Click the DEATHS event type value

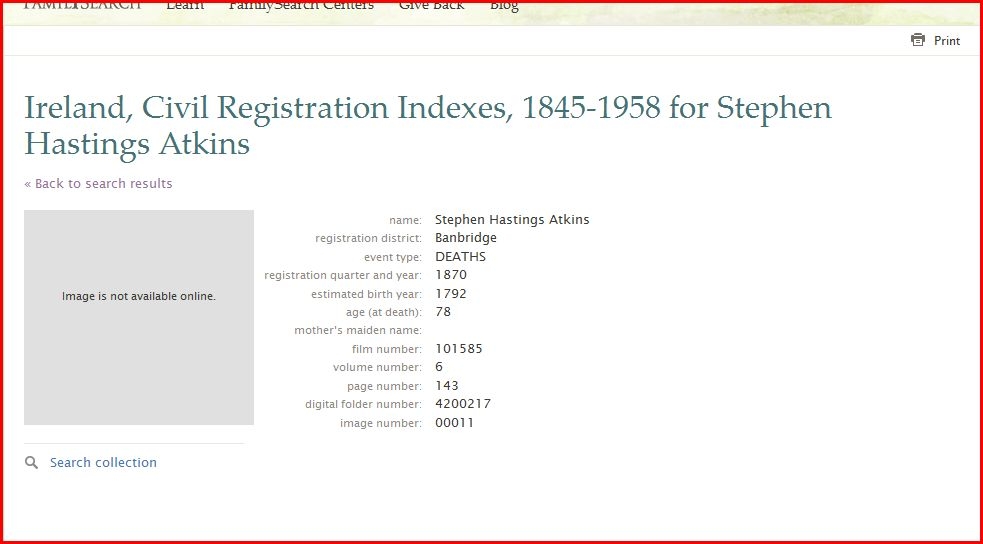[x=460, y=257]
